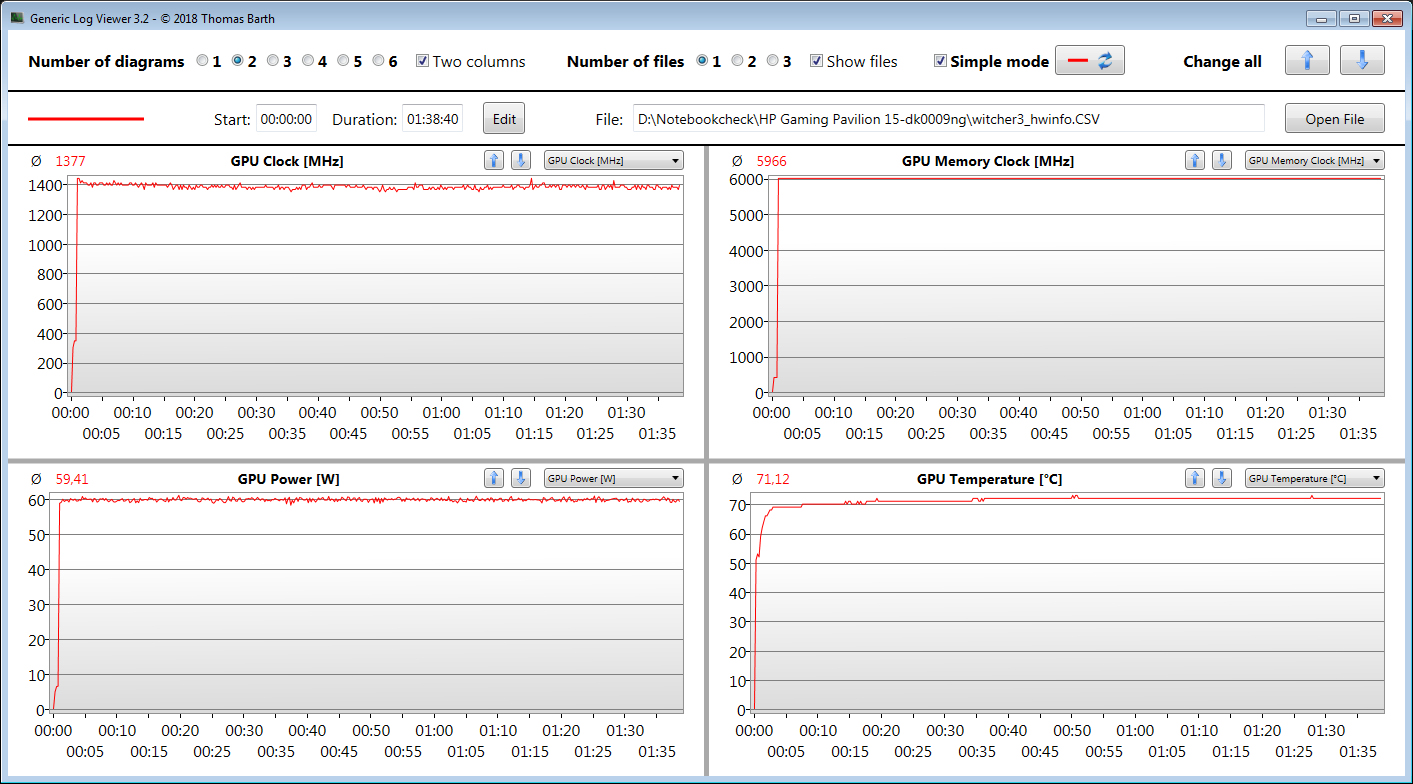Click down arrow in GPU Memory Clock diagram

1222,161
